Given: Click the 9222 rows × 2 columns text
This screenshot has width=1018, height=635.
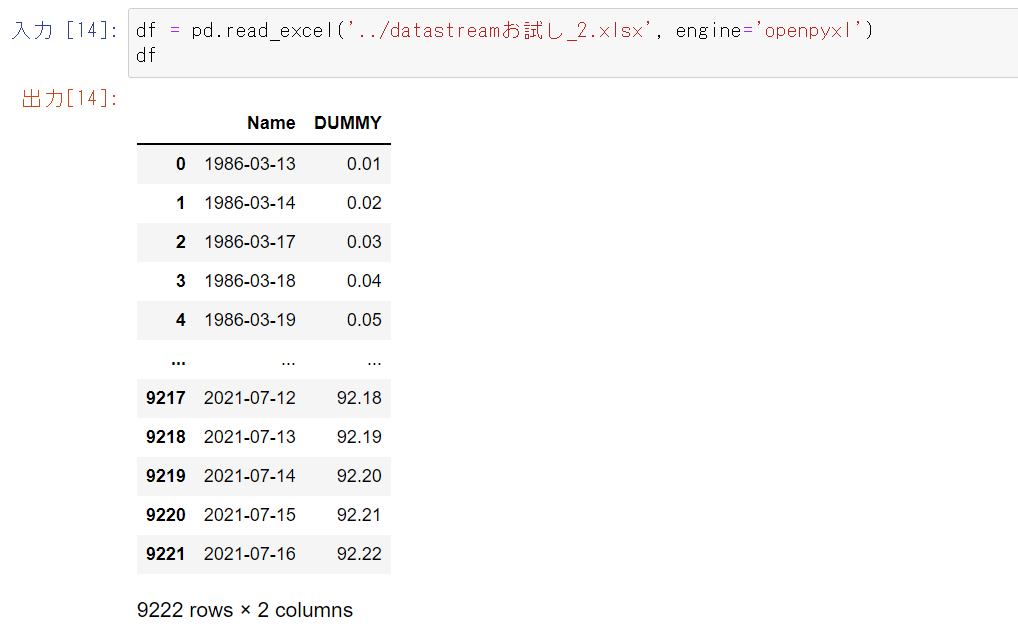Looking at the screenshot, I should click(245, 609).
